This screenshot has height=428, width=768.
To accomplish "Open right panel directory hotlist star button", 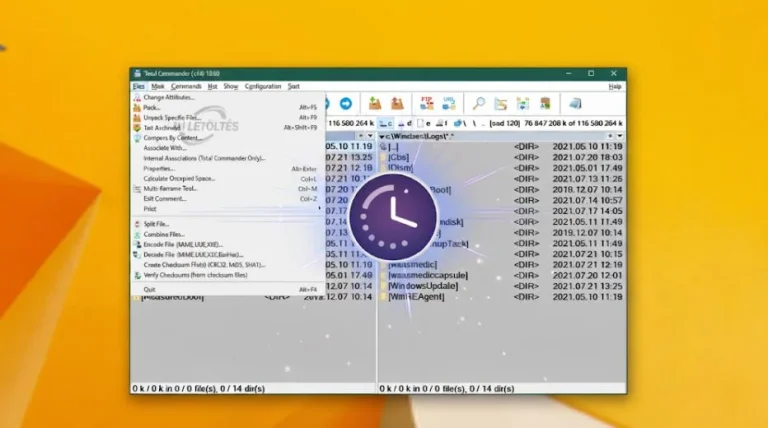I will pyautogui.click(x=610, y=136).
